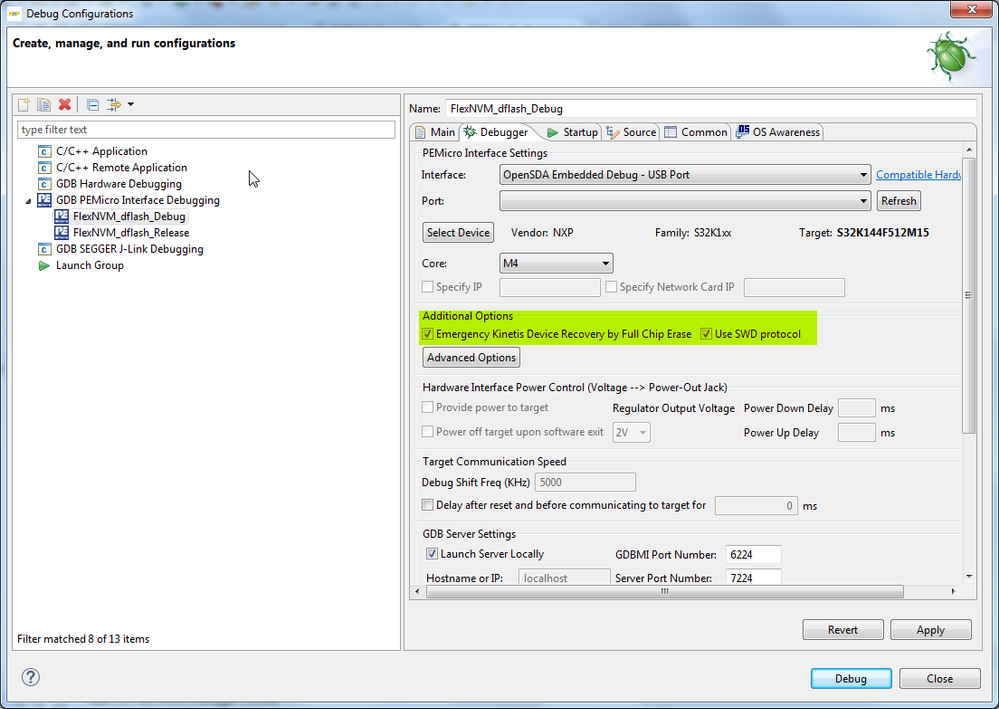Click the Debug Shift Freq field
Screen dimensions: 999x709
pyautogui.click(x=585, y=482)
